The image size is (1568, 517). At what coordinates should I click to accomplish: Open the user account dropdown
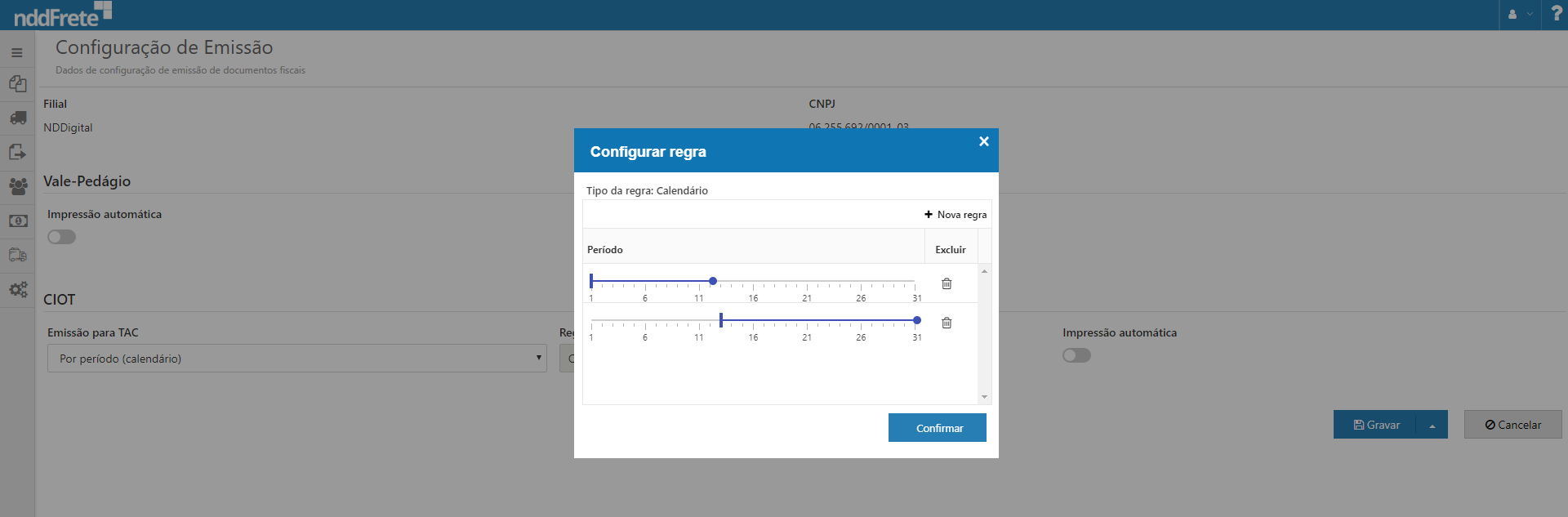(1519, 14)
